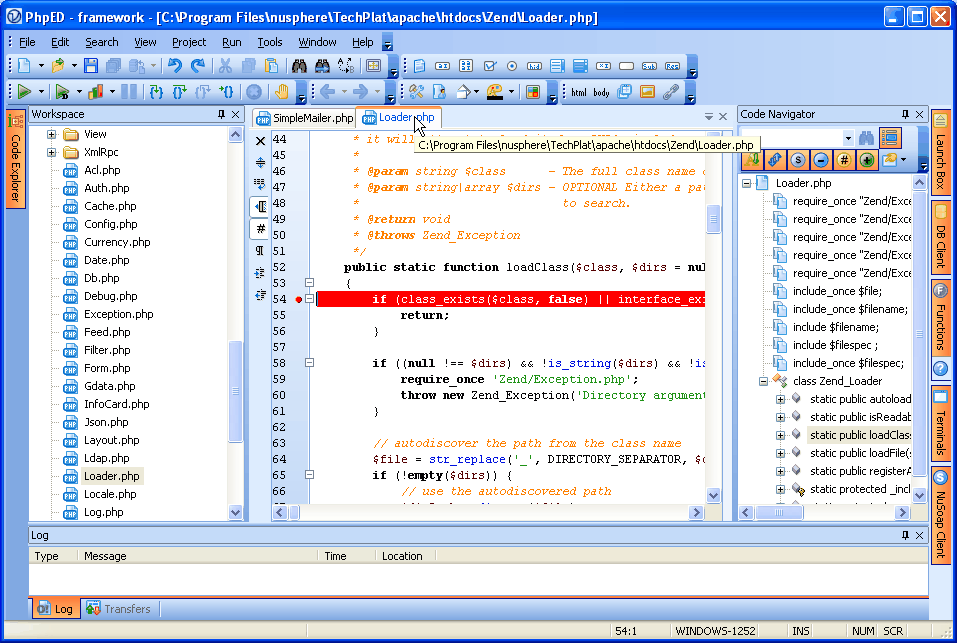Start the Run green play button
Screen dimensions: 957x643
coord(24,92)
